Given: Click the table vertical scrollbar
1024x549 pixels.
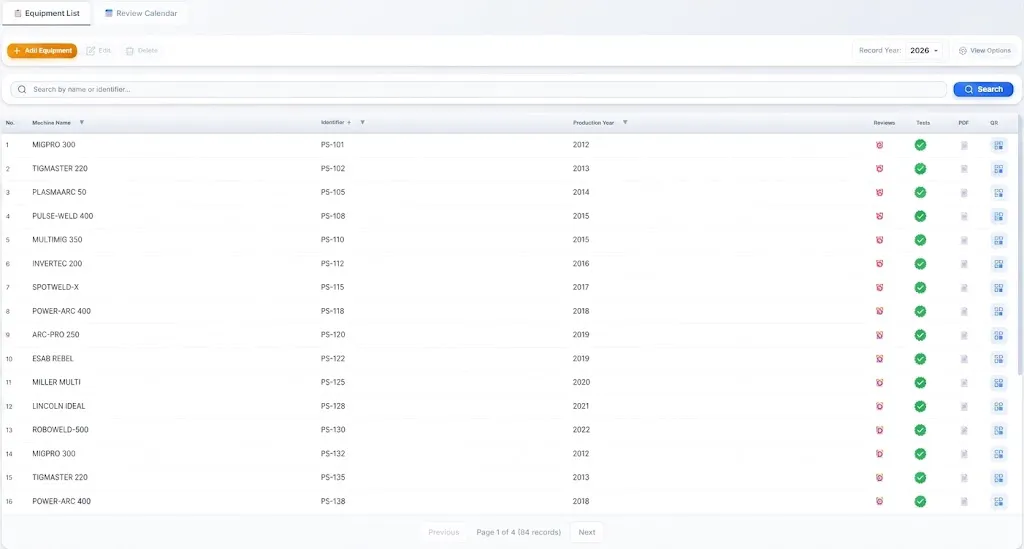Looking at the screenshot, I should coord(1020,245).
